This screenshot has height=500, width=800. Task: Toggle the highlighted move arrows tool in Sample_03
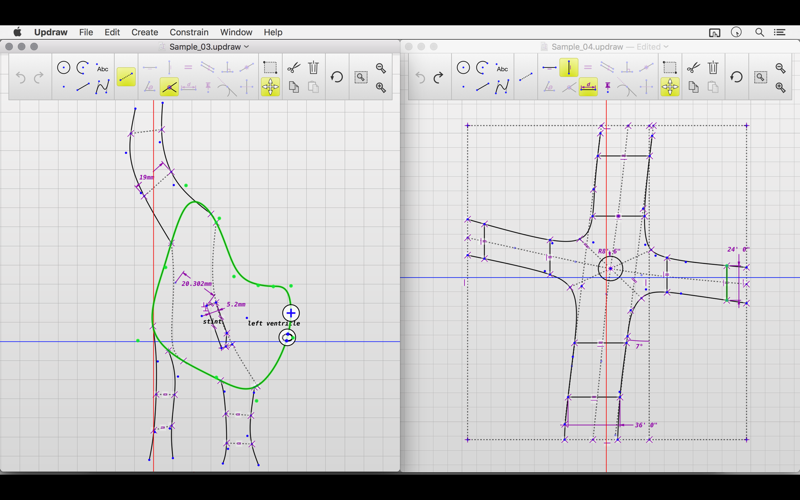270,88
